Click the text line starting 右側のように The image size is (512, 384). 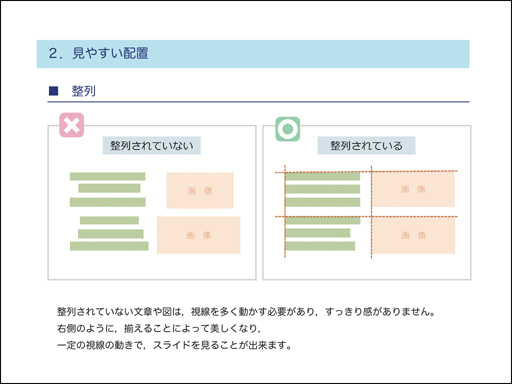pyautogui.click(x=159, y=329)
